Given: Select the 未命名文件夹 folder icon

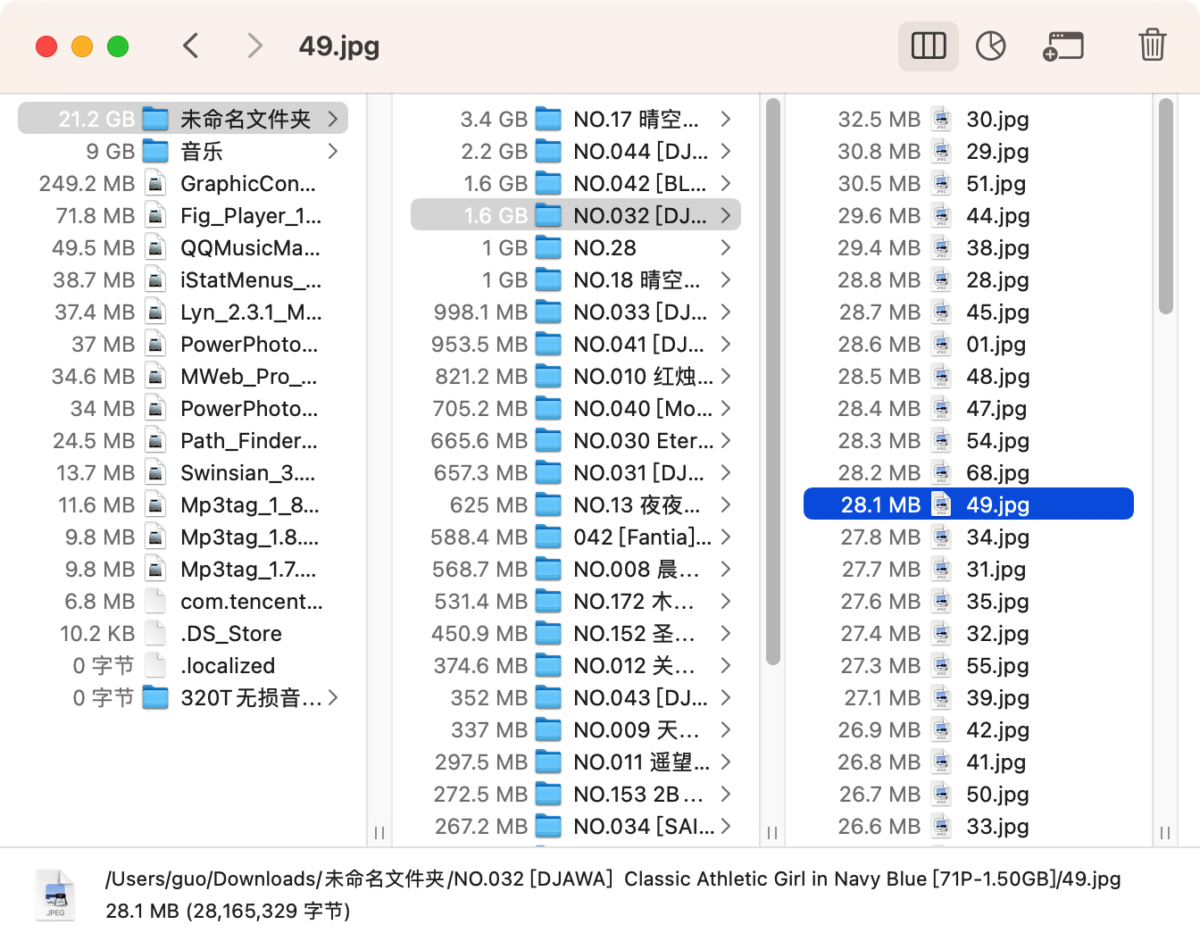Looking at the screenshot, I should [155, 119].
